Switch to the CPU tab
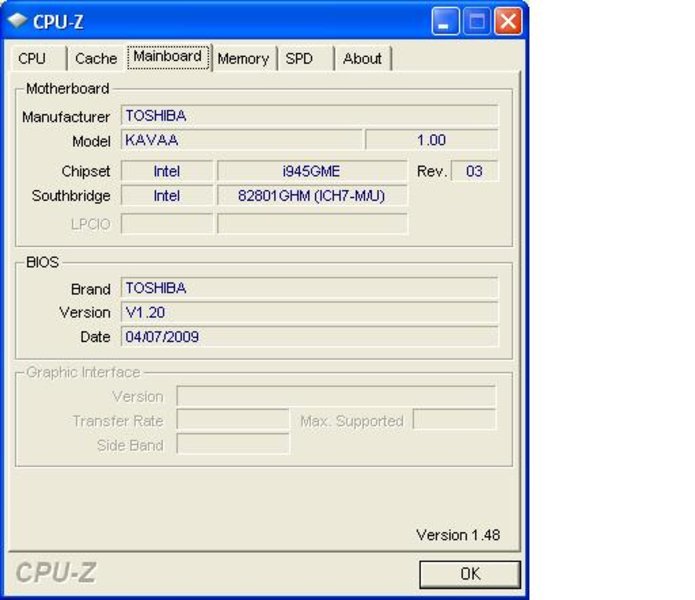Image resolution: width=695 pixels, height=600 pixels. click(38, 58)
